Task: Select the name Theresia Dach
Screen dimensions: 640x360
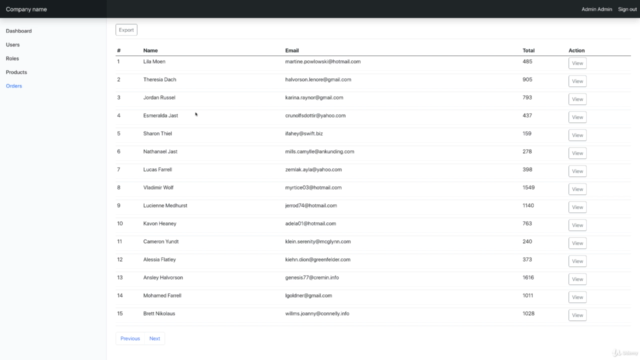Action: [x=160, y=80]
